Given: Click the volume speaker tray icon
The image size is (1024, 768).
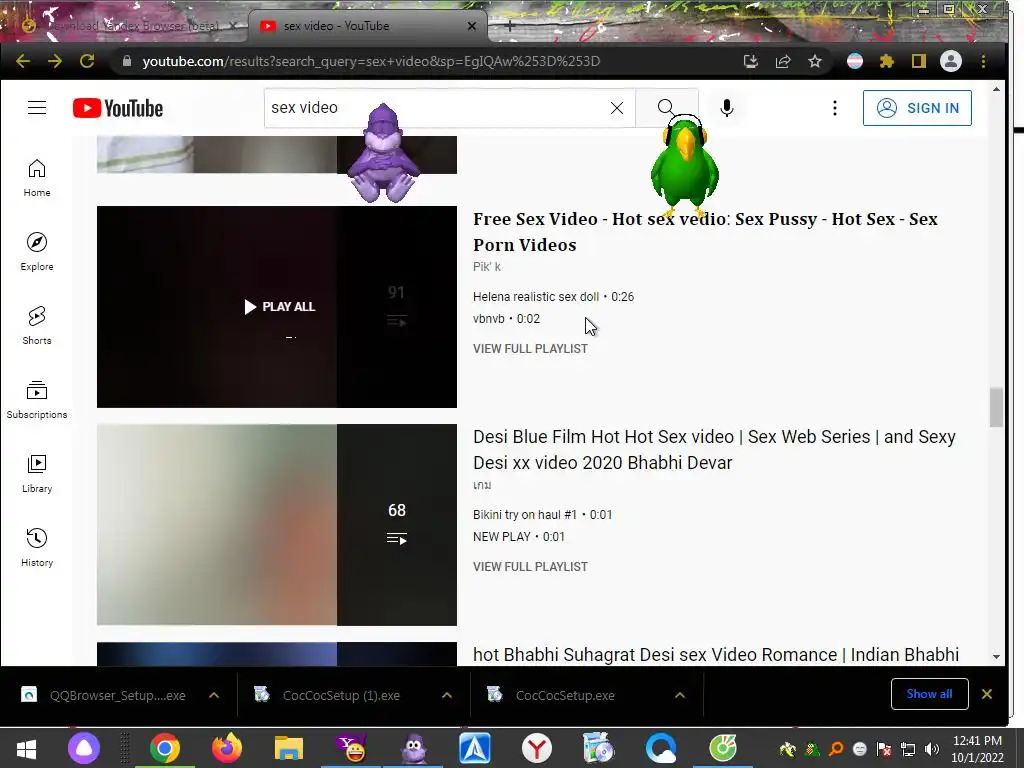Looking at the screenshot, I should [931, 749].
